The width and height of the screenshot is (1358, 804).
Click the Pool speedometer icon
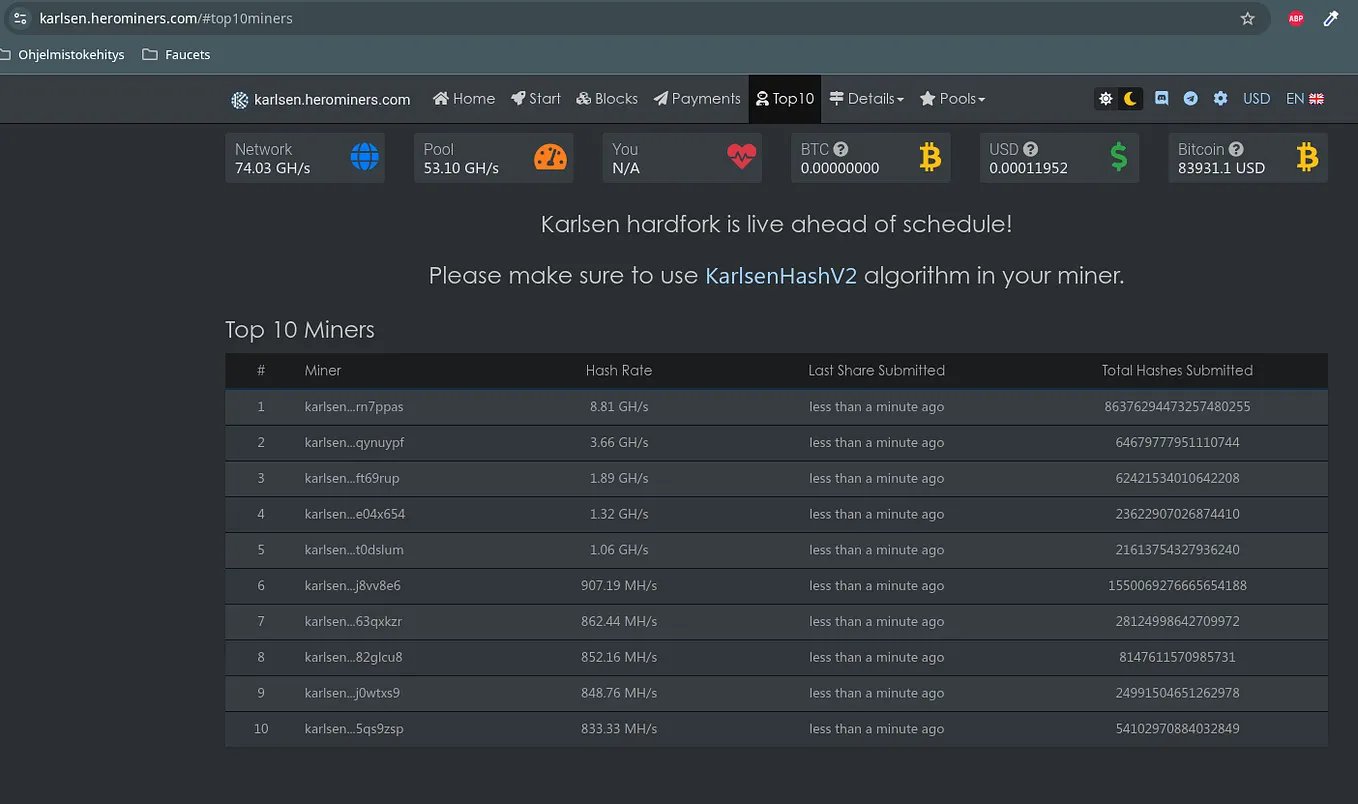tap(551, 157)
